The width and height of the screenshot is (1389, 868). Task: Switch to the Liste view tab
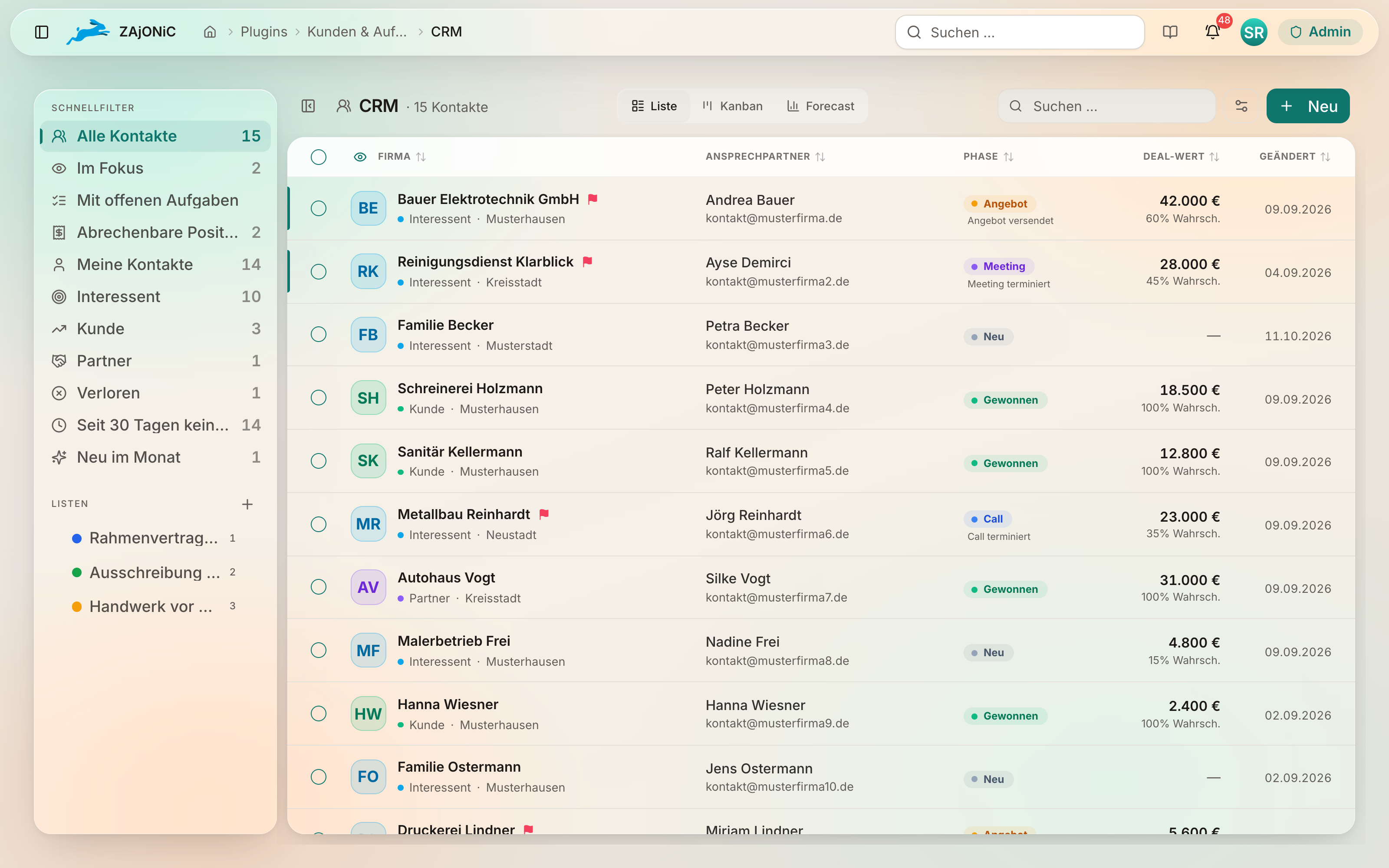[x=654, y=106]
